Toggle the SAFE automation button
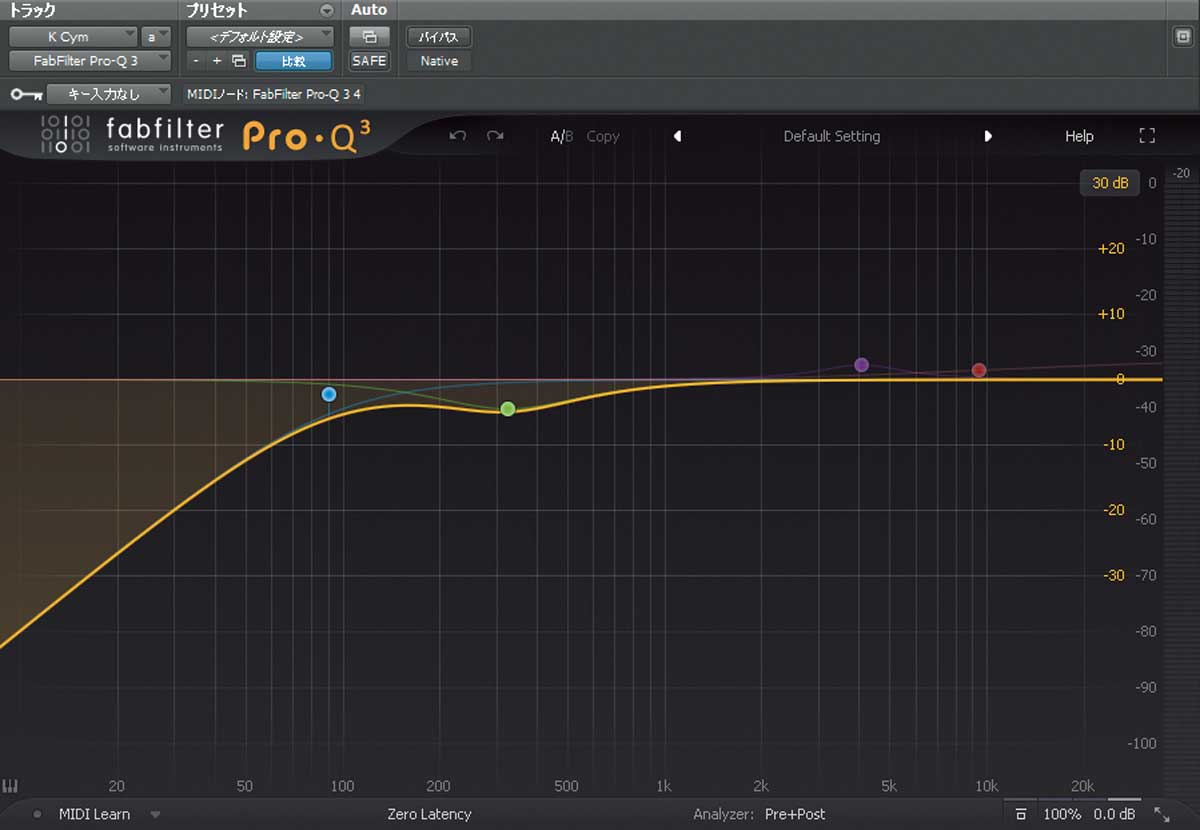The image size is (1200, 830). pyautogui.click(x=369, y=61)
